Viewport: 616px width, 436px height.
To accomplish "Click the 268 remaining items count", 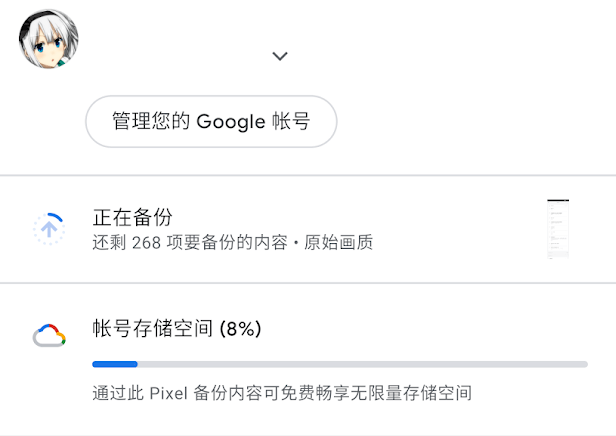I will click(146, 243).
